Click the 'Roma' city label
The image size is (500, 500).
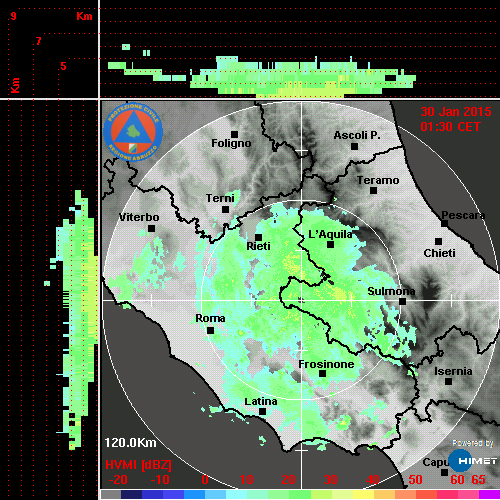pyautogui.click(x=210, y=318)
